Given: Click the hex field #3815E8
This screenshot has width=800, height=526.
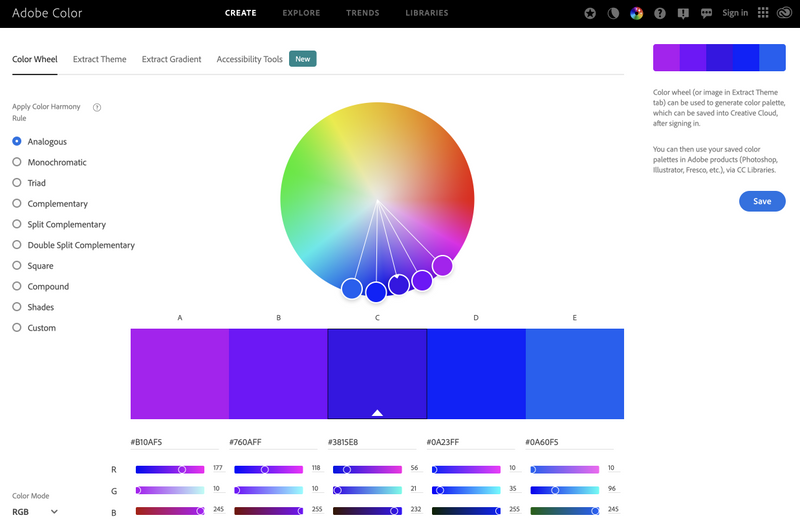Looking at the screenshot, I should [372, 442].
